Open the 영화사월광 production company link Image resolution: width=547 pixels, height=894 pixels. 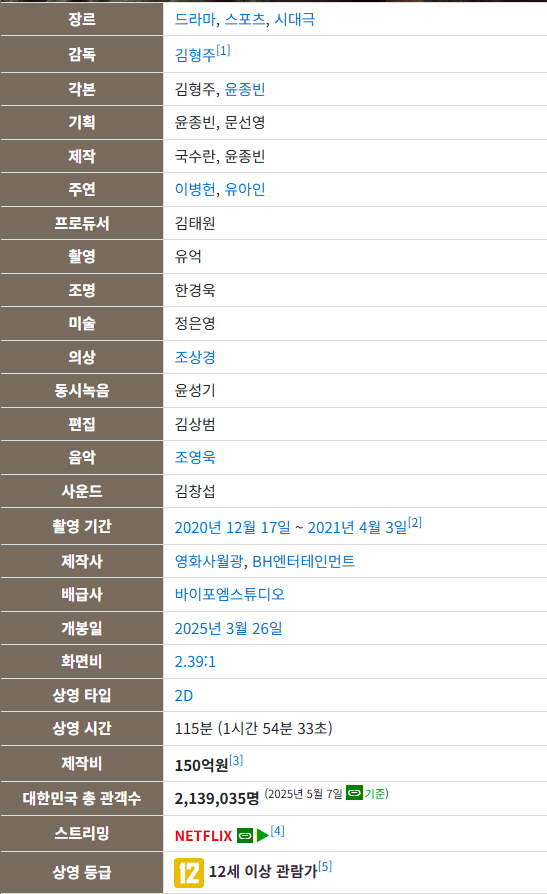(x=209, y=562)
